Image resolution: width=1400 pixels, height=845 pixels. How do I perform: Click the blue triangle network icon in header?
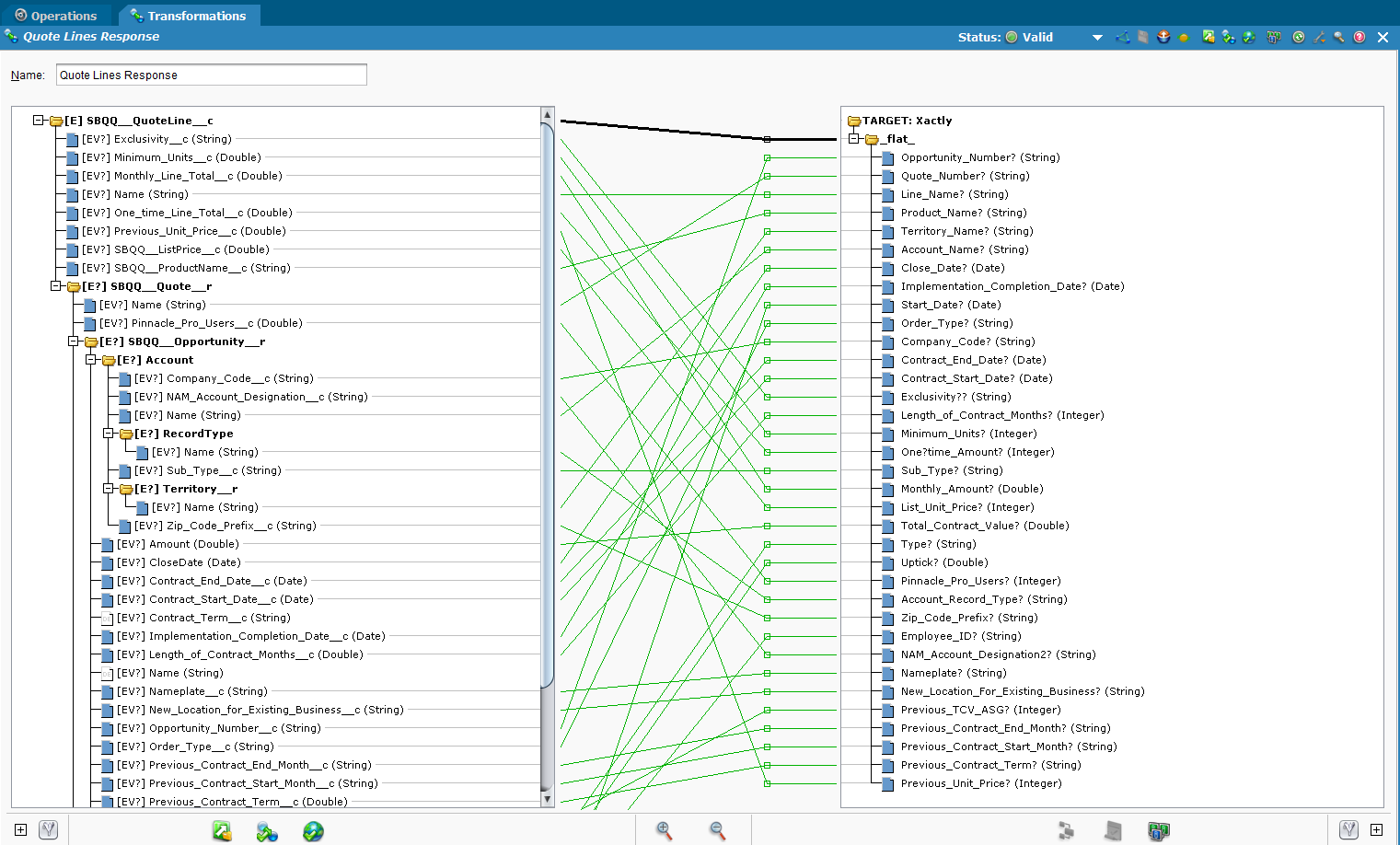tap(1122, 37)
